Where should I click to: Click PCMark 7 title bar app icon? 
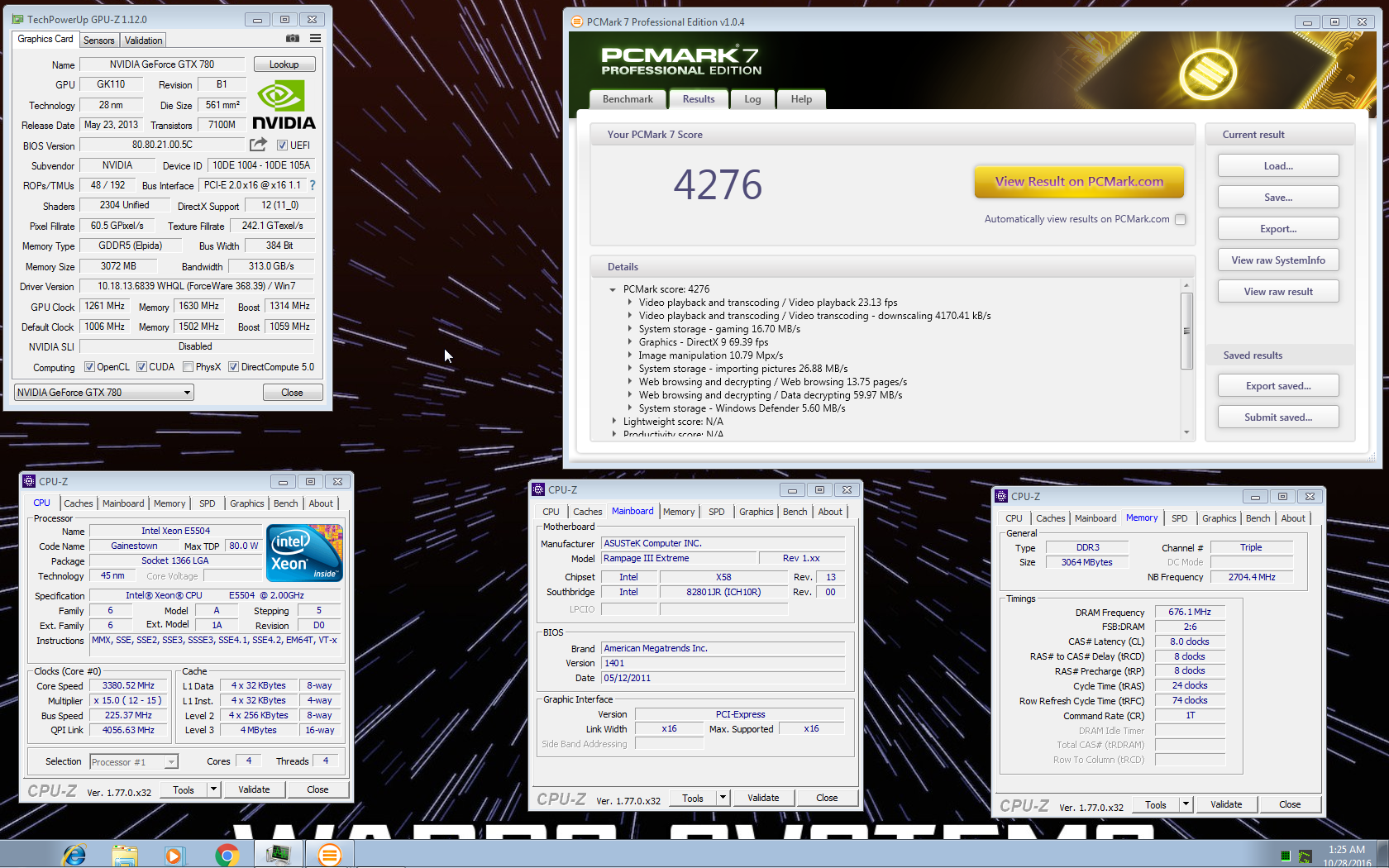pyautogui.click(x=577, y=21)
